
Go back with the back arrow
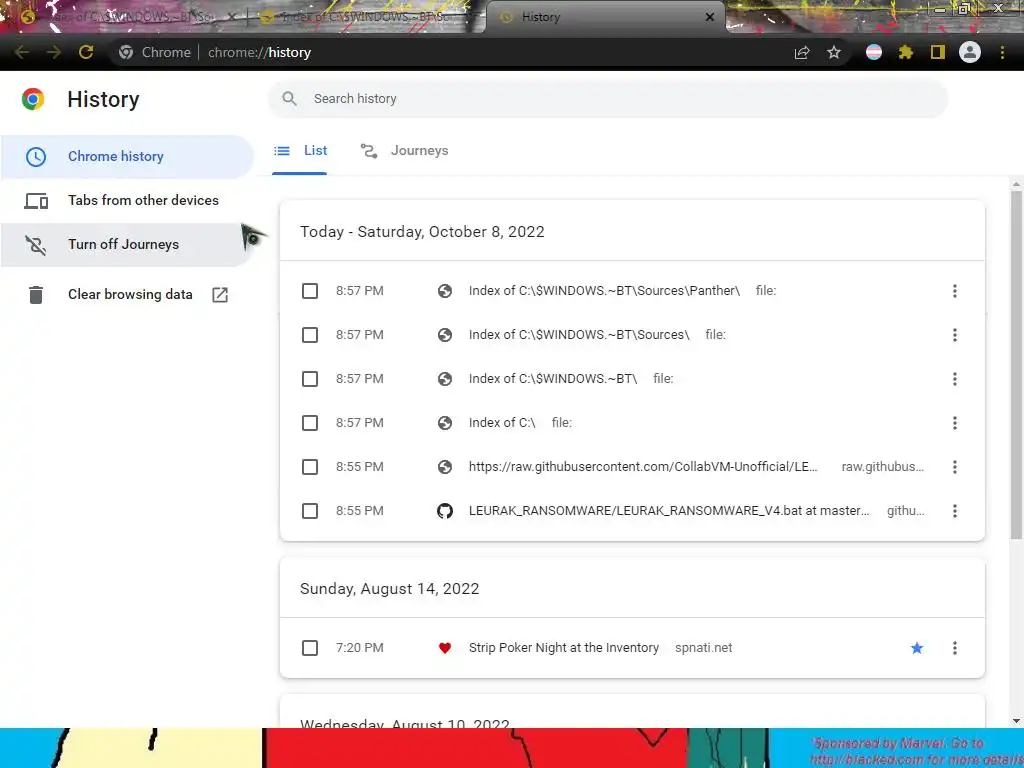[x=22, y=52]
